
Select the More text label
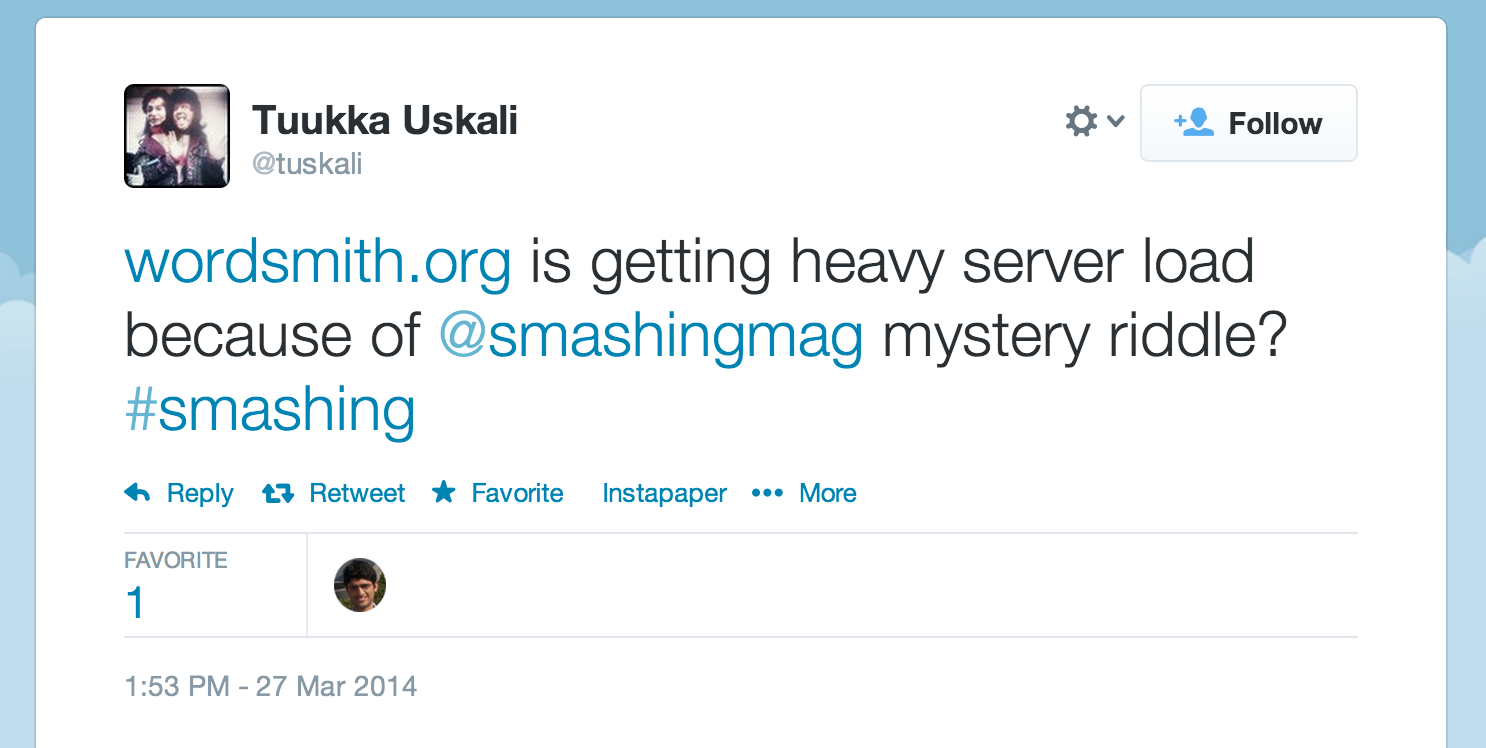(x=828, y=493)
